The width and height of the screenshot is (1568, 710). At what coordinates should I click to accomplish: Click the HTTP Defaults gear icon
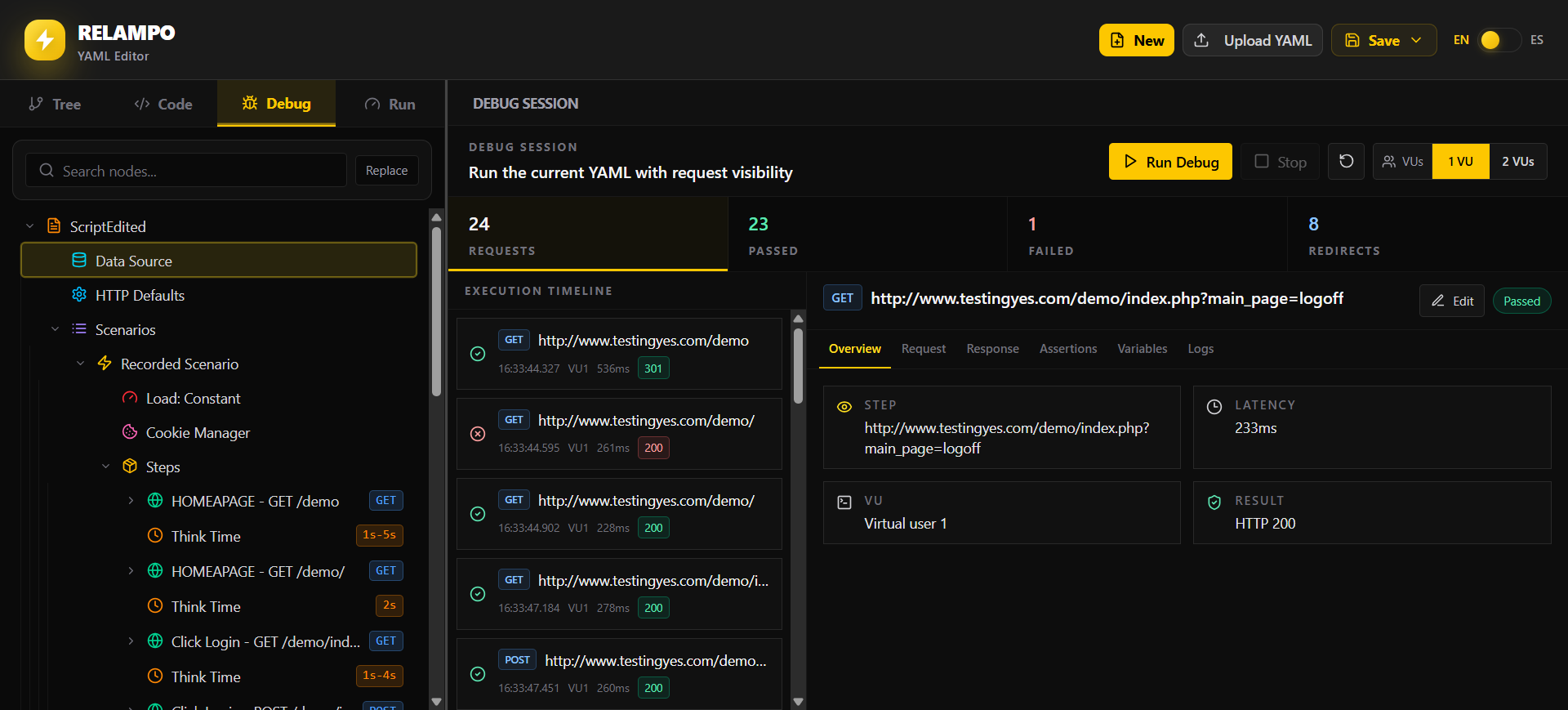pos(79,295)
